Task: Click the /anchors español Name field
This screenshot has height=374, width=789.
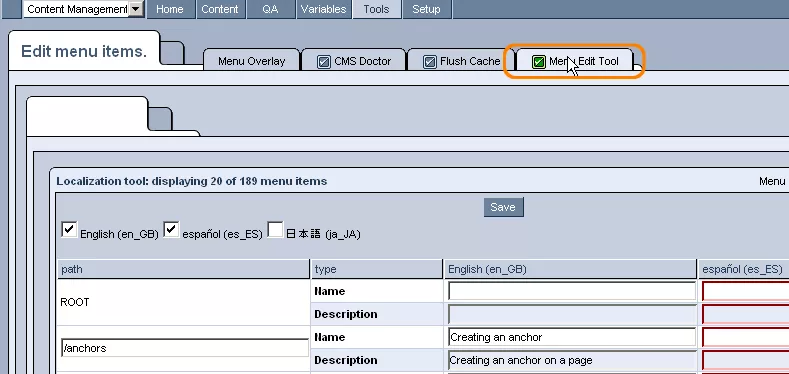Action: coord(745,337)
